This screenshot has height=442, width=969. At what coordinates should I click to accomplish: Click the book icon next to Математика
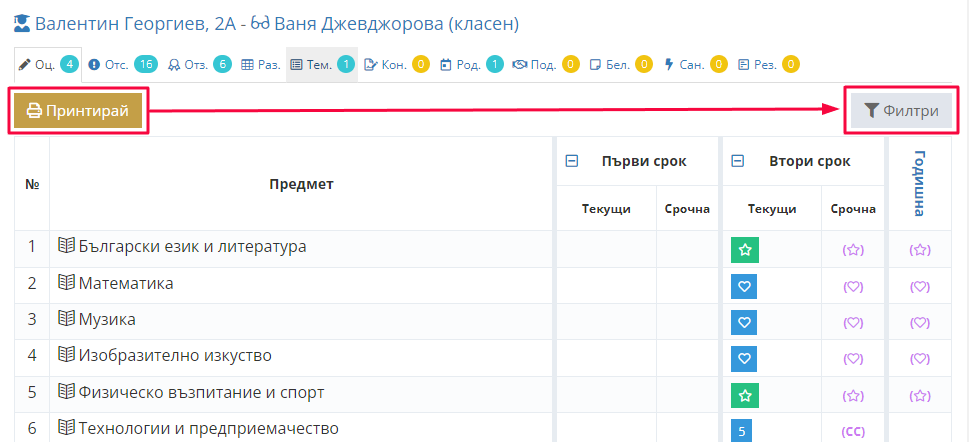coord(66,283)
